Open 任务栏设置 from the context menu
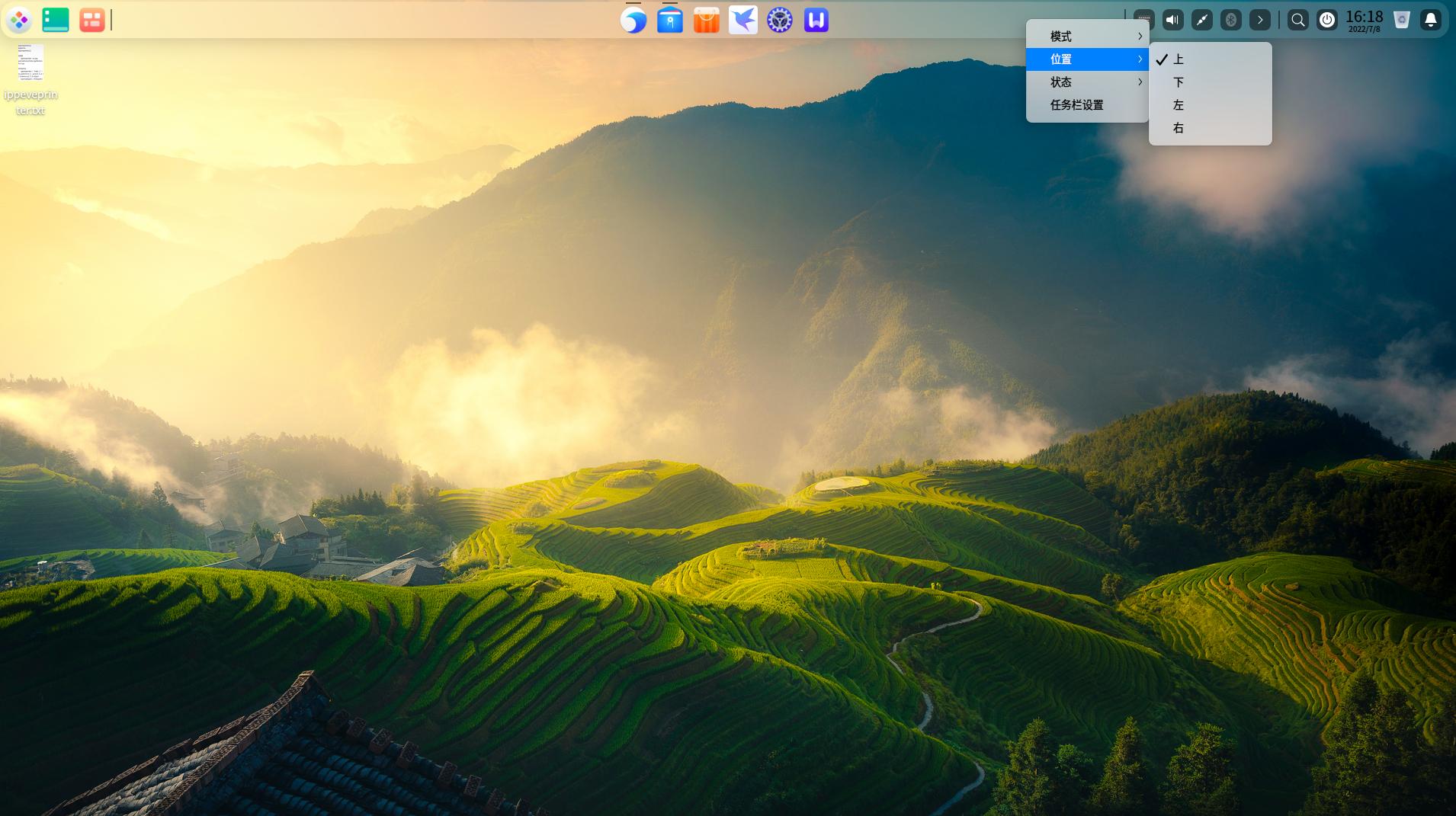The width and height of the screenshot is (1456, 816). pos(1079,105)
